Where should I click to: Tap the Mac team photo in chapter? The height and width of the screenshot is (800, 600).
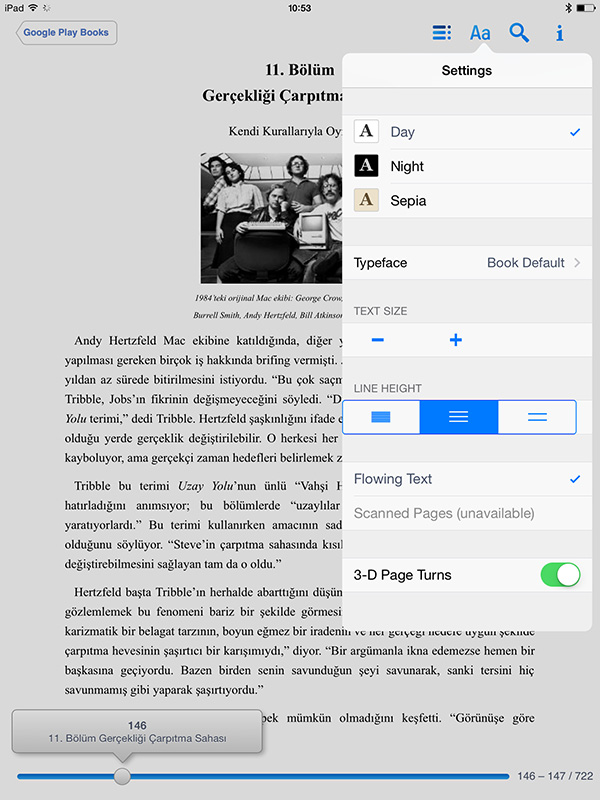271,218
